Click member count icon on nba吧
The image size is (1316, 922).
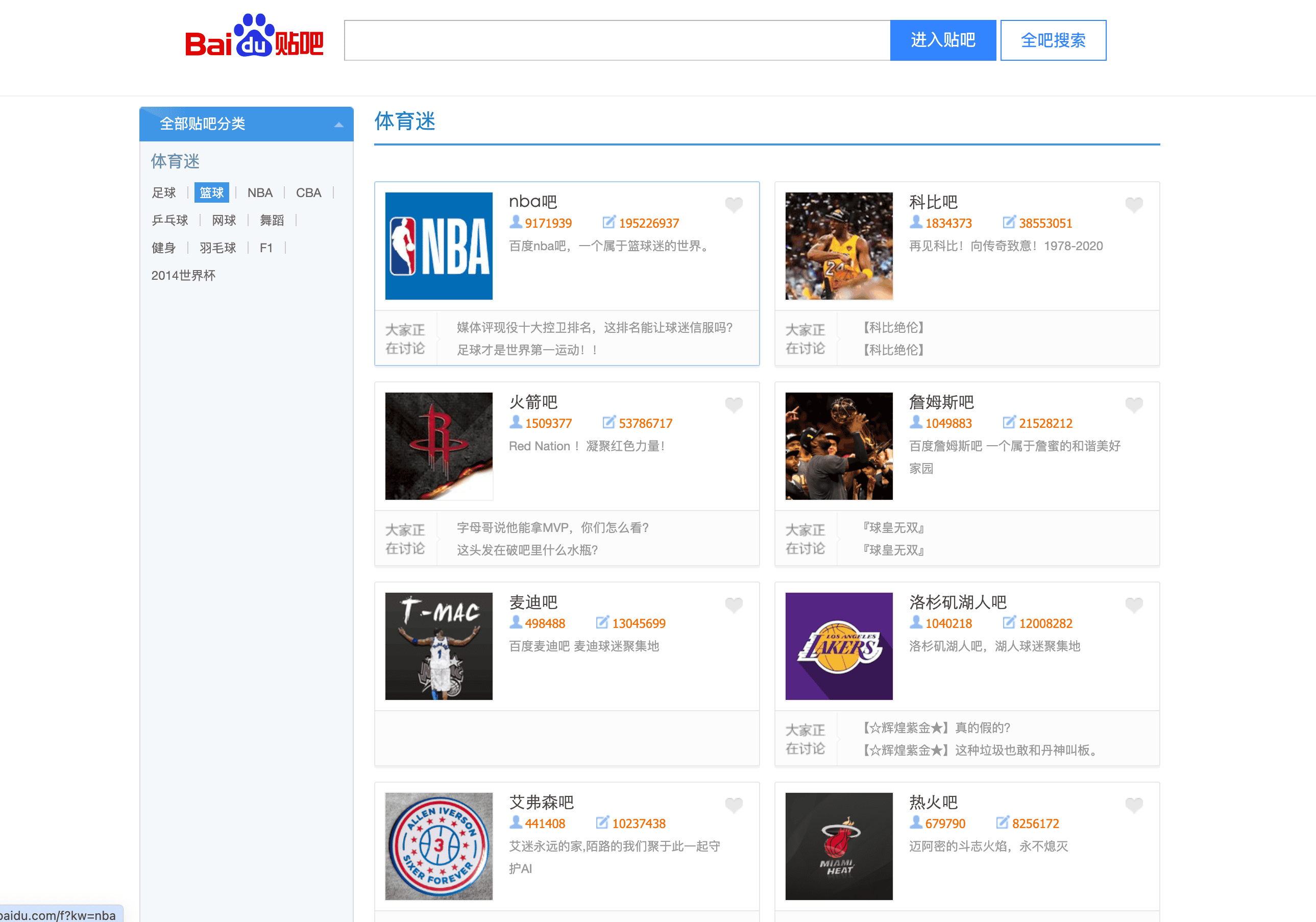516,222
